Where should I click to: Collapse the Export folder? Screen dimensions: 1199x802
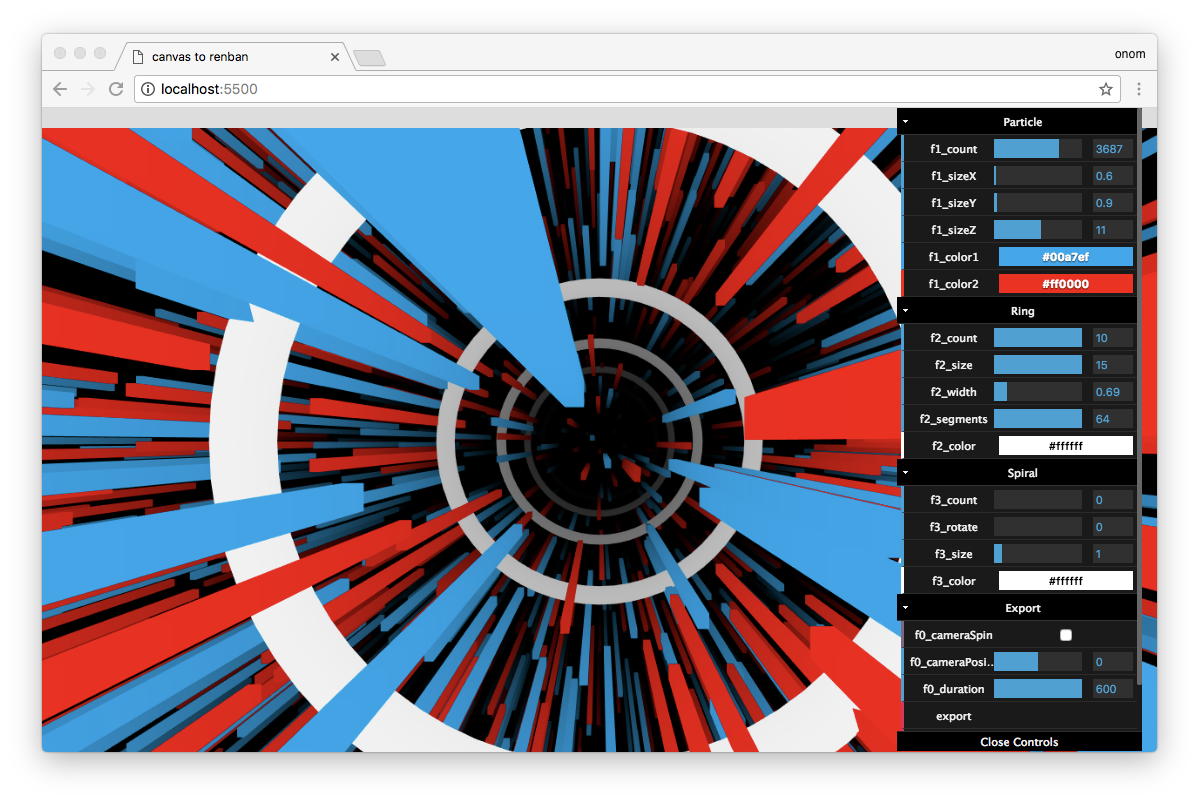tap(1017, 609)
